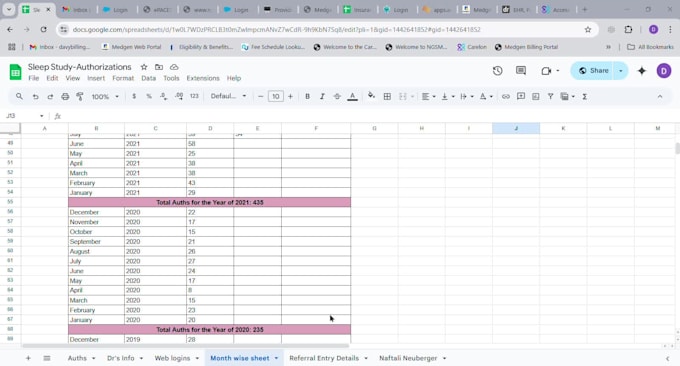680x366 pixels.
Task: Insert chart from toolbar
Action: [536, 96]
